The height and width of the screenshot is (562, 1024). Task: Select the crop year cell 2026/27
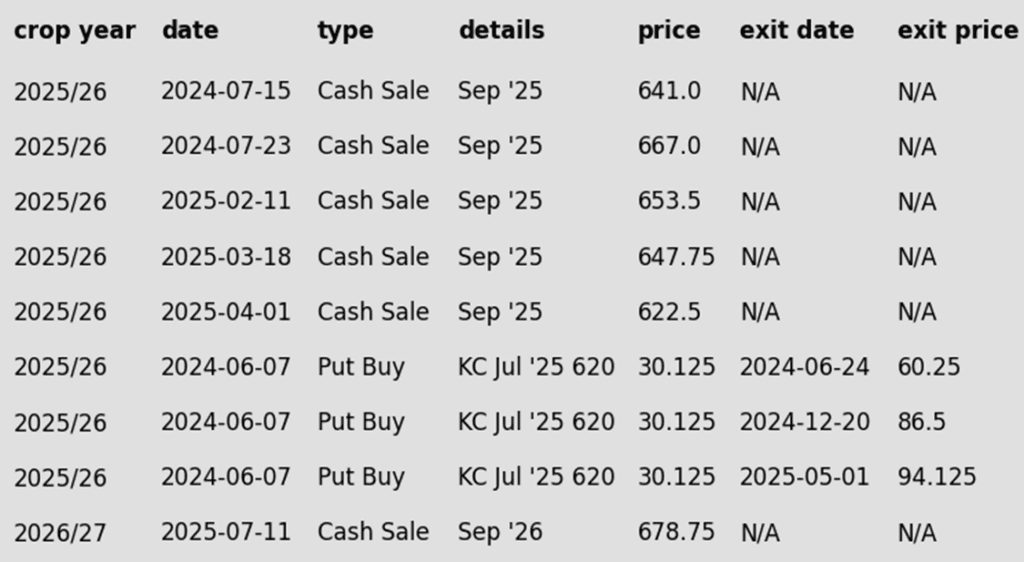click(x=59, y=533)
